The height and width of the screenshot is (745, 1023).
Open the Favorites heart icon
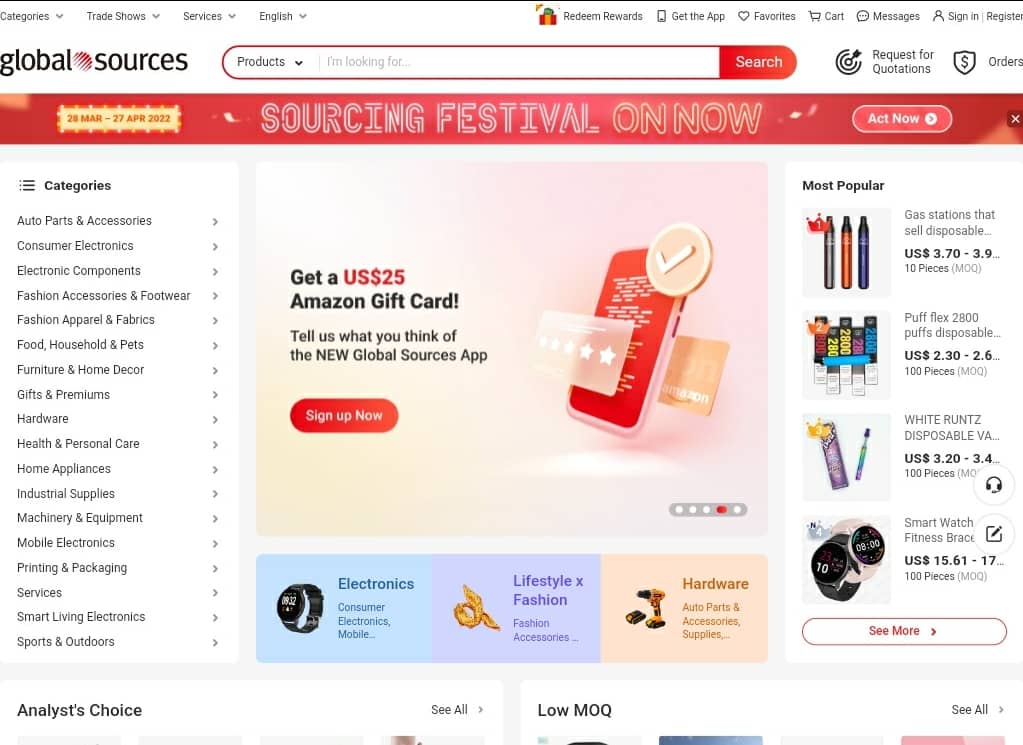pyautogui.click(x=743, y=16)
